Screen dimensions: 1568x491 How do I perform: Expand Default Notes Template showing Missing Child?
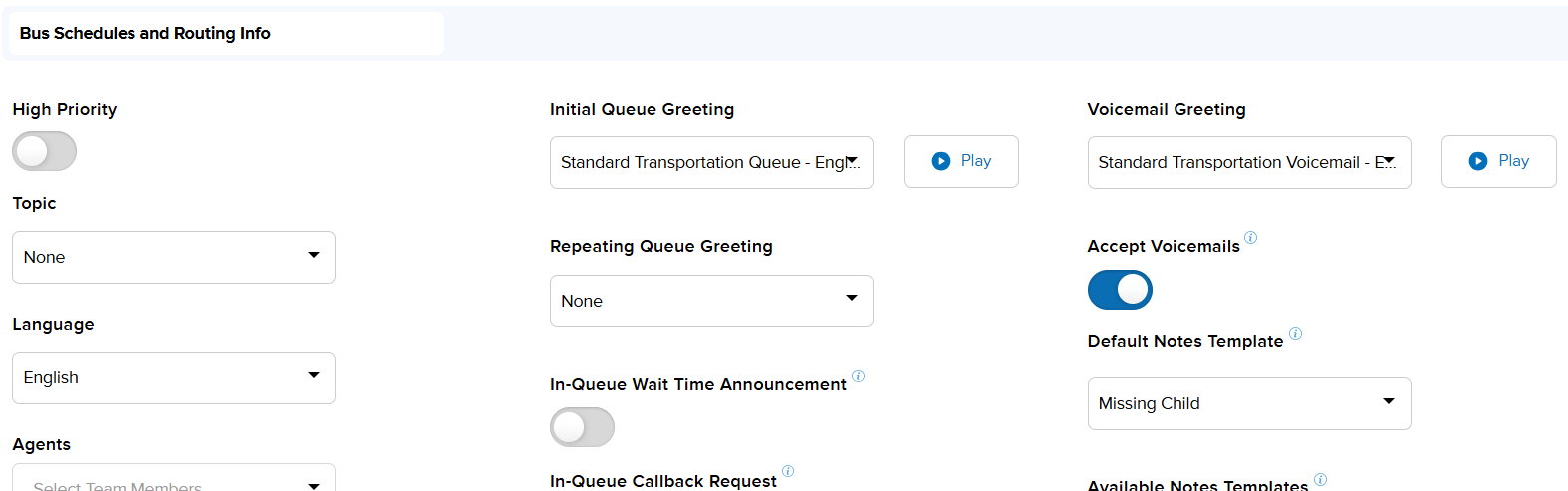pos(1249,403)
